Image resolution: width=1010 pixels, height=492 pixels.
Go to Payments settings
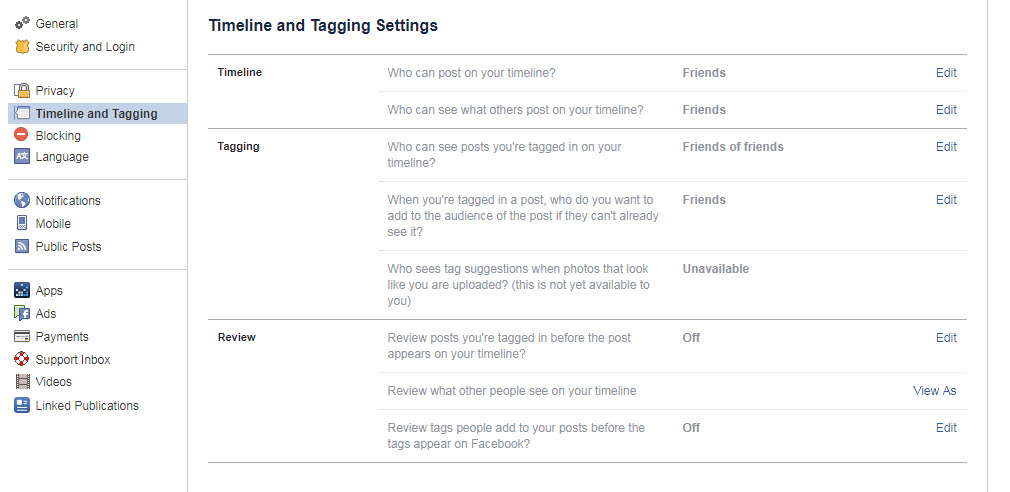62,337
